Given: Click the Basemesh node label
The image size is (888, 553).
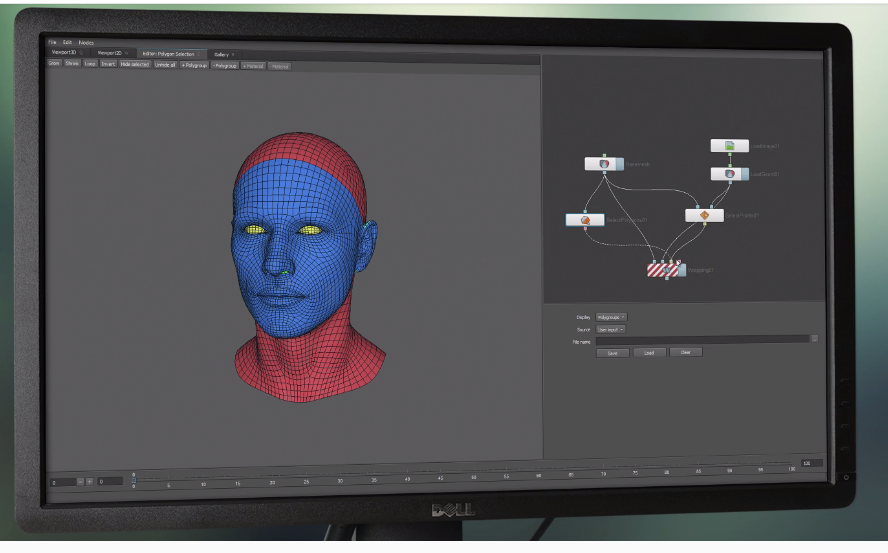Looking at the screenshot, I should point(638,164).
